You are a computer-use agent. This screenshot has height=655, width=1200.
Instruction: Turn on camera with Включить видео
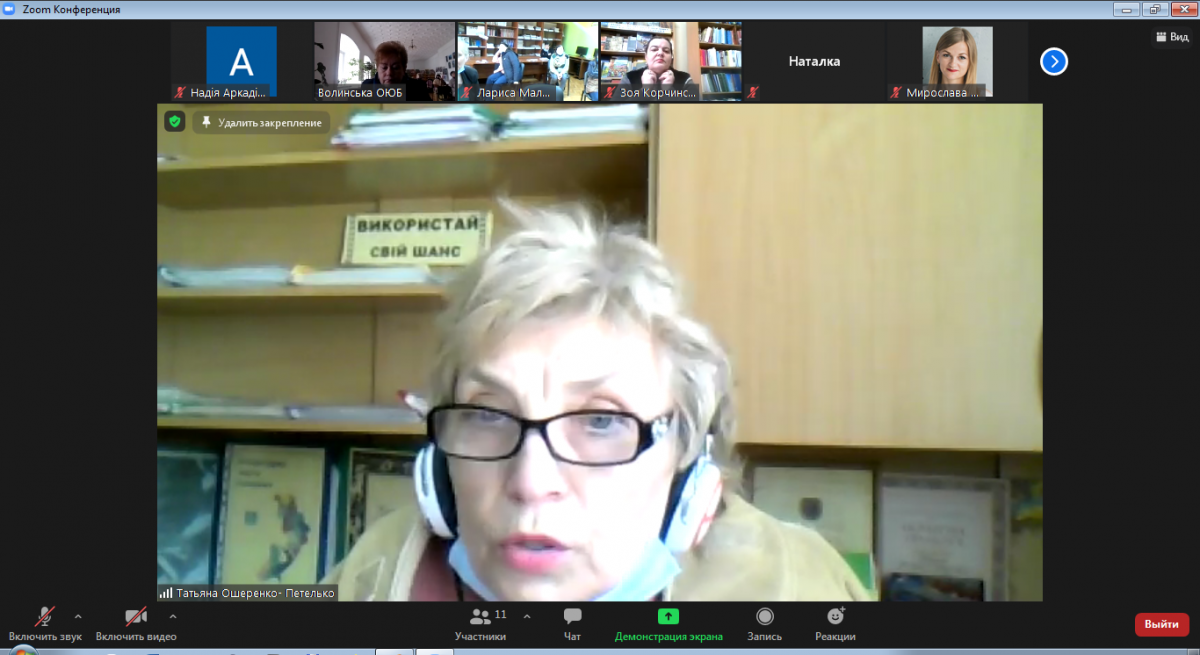(x=136, y=623)
